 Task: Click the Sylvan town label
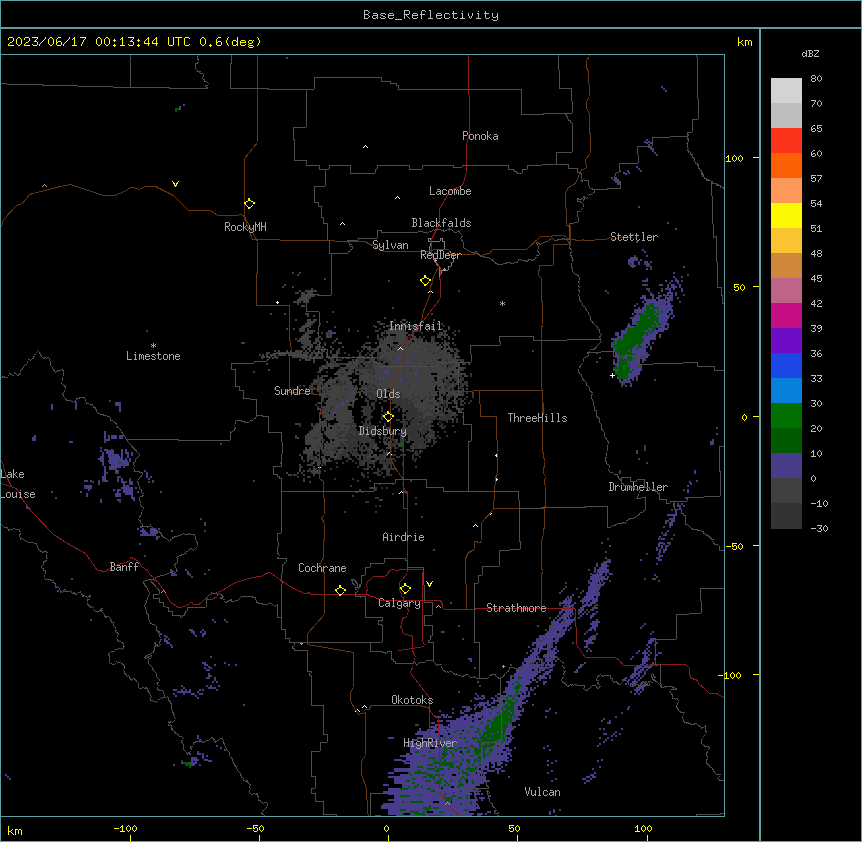coord(390,245)
